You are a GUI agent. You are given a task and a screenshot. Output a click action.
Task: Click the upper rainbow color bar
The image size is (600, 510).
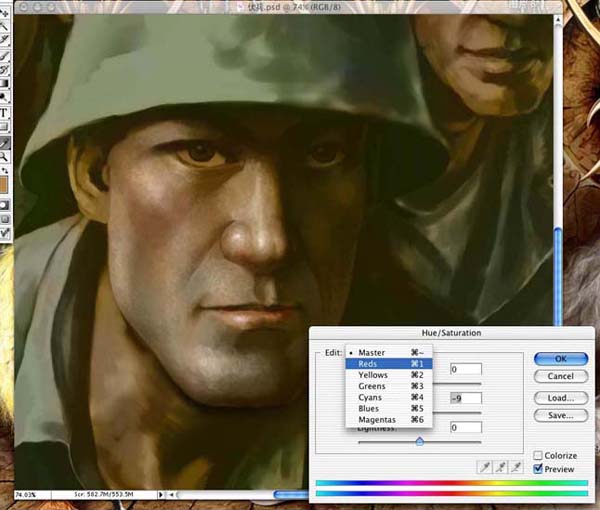452,483
